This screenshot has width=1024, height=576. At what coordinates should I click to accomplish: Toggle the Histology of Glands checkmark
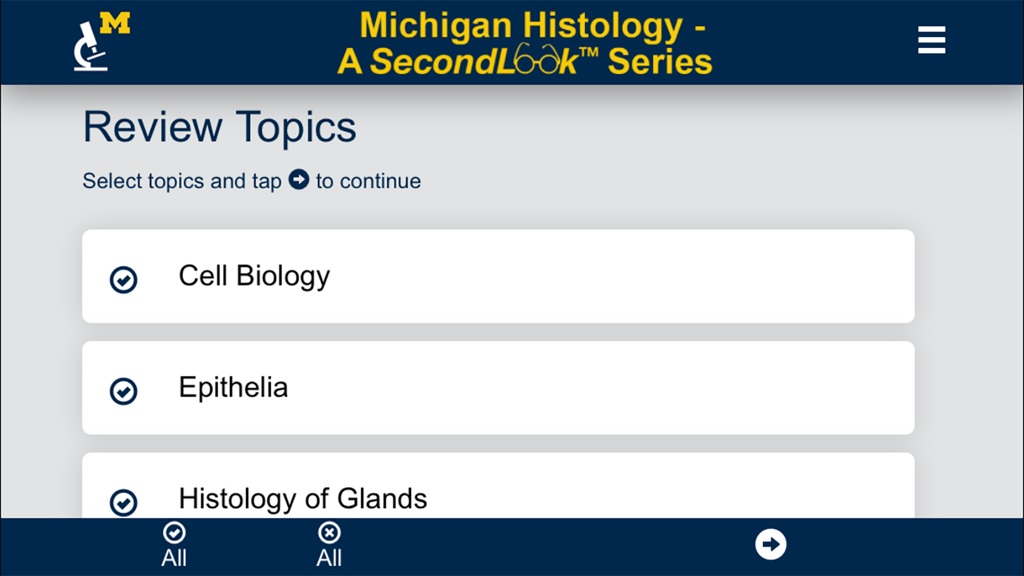point(123,504)
